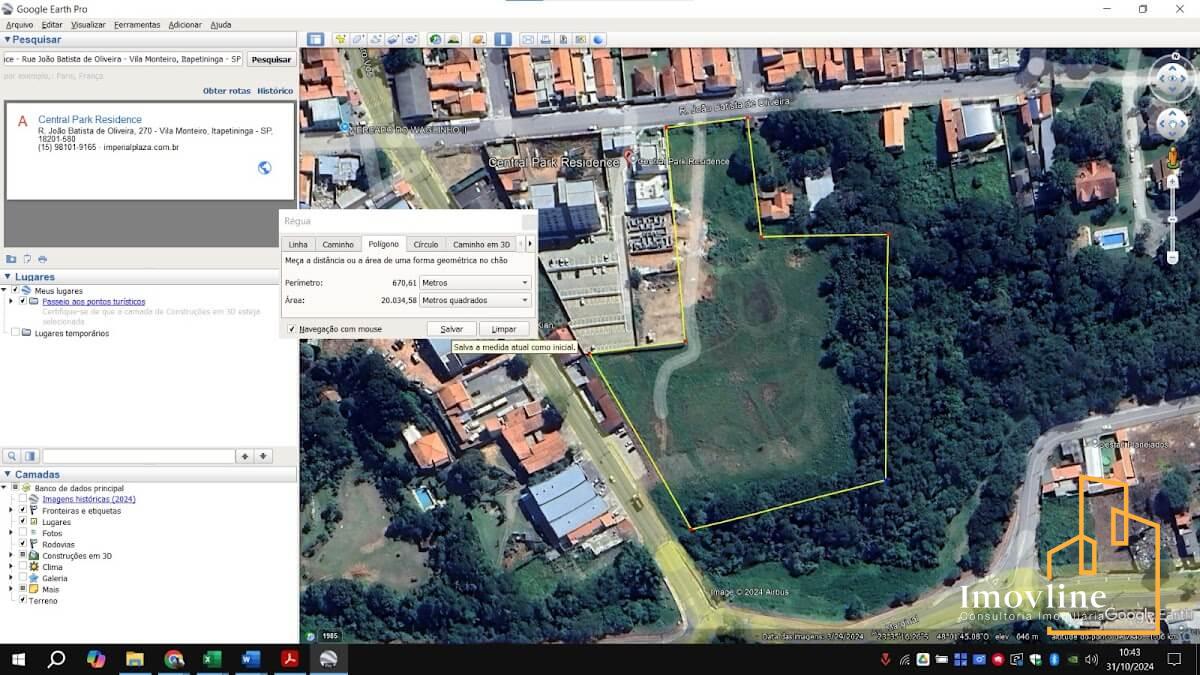Click the blue globe toolbar icon
The width and height of the screenshot is (1200, 675).
pyautogui.click(x=598, y=39)
